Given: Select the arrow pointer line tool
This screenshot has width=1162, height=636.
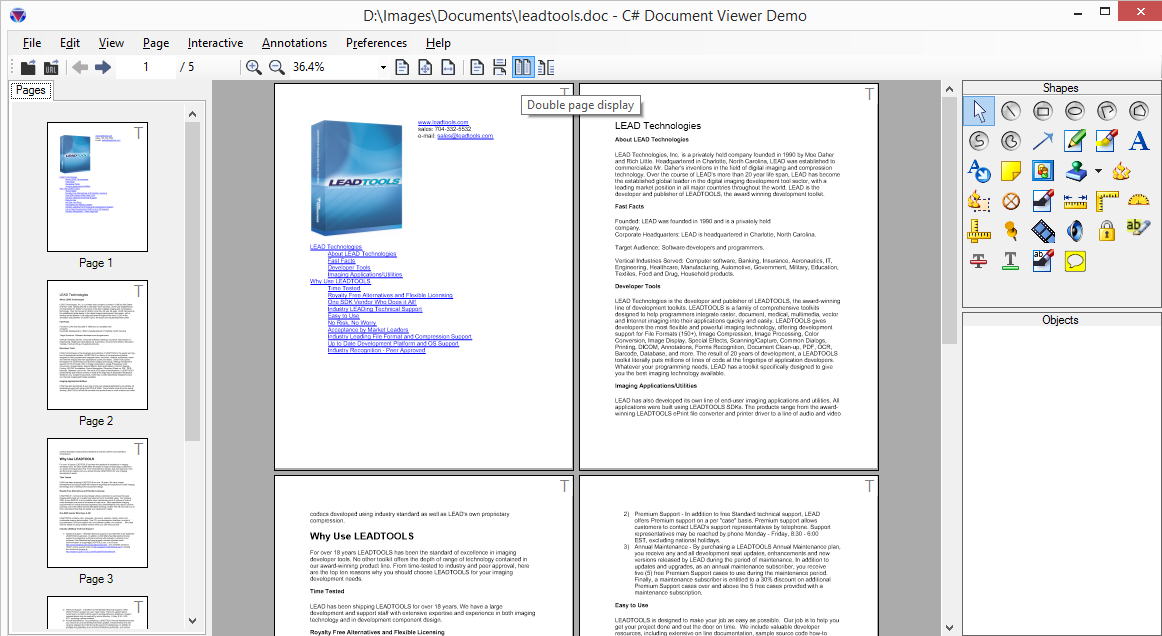Looking at the screenshot, I should 1043,141.
